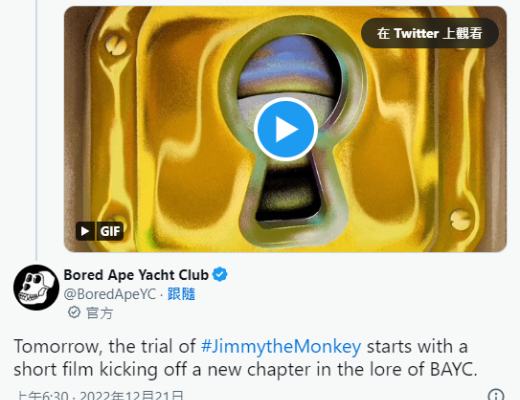Open the @BoredApeYC handle
Screen dimensions: 520x400
(110, 294)
